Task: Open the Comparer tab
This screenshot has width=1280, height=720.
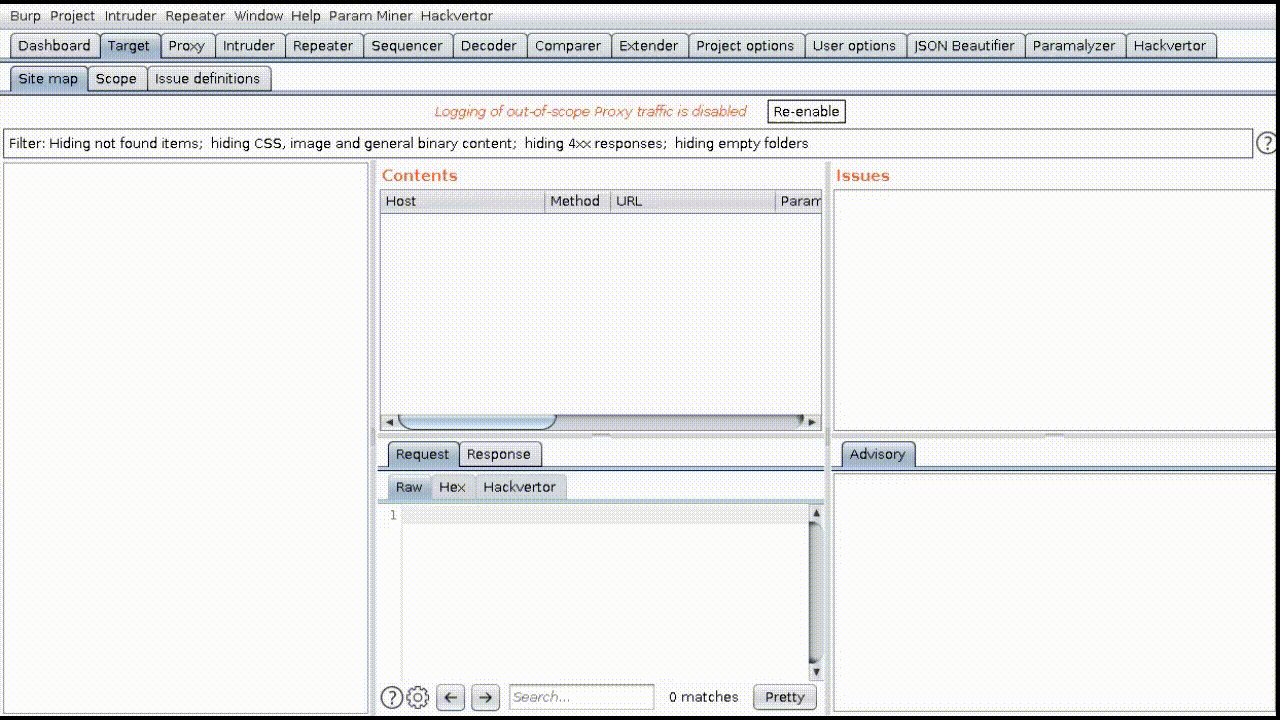Action: [x=568, y=46]
